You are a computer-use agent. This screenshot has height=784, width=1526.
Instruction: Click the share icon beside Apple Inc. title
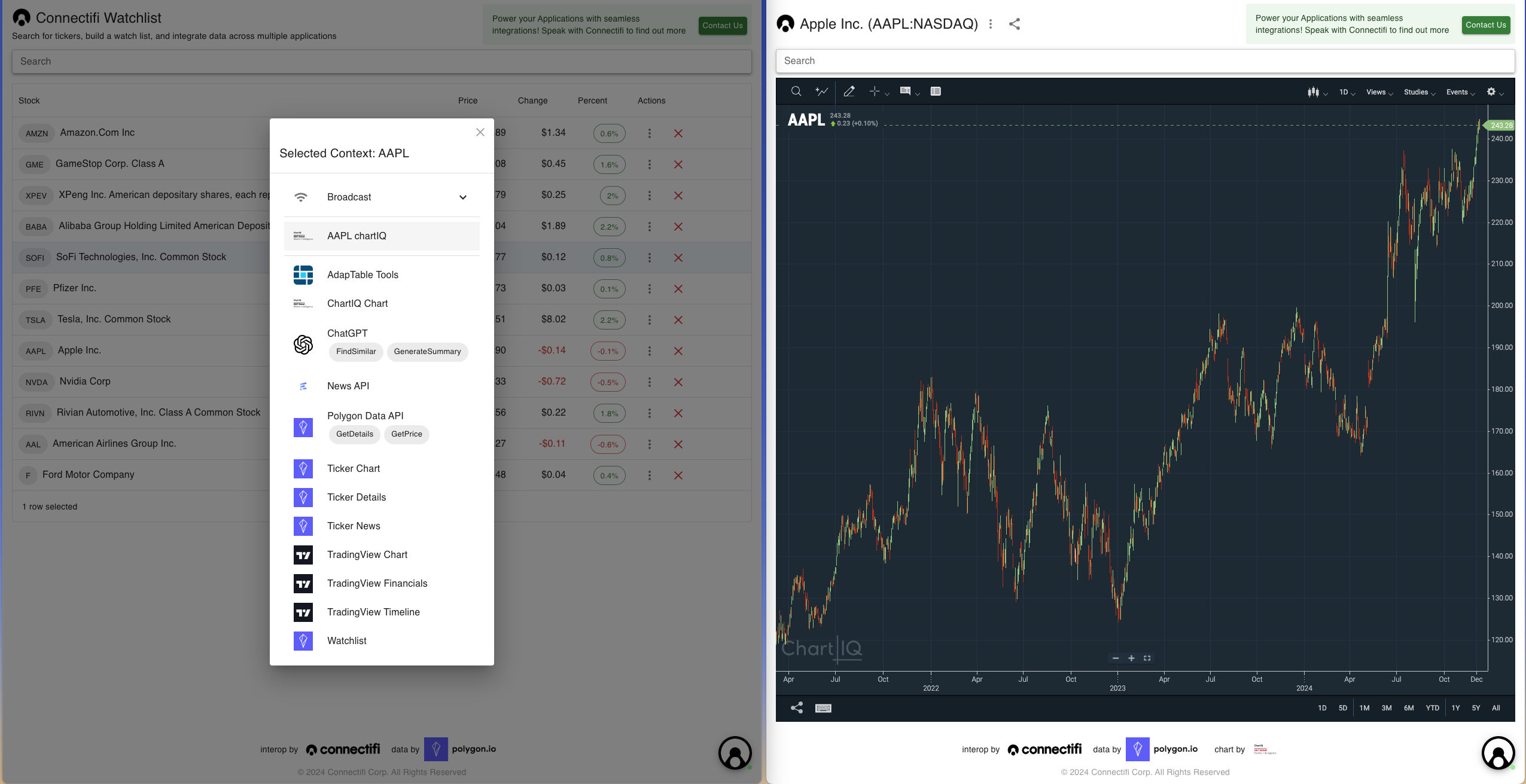(1015, 24)
